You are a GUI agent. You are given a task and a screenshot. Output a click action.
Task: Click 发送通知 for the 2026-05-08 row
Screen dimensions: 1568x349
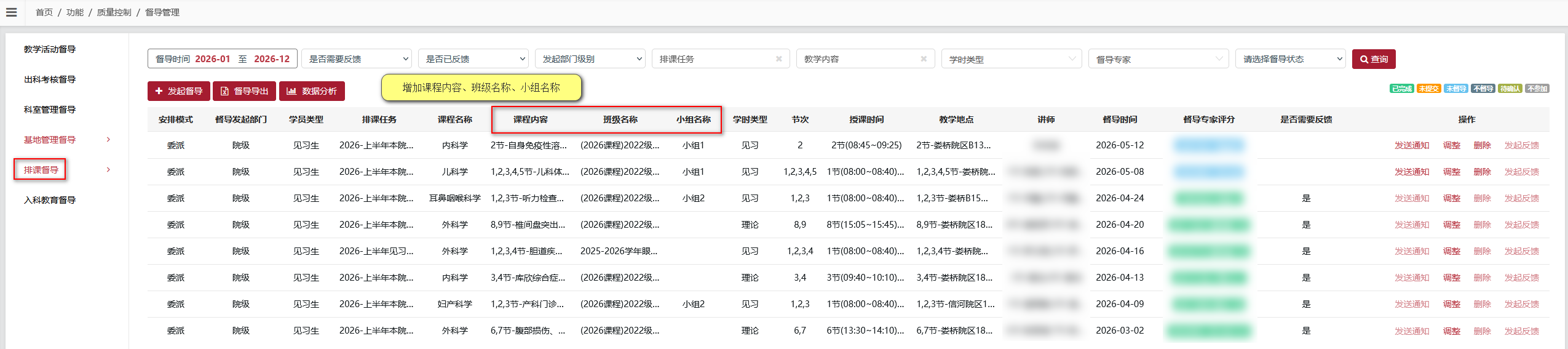pos(1412,172)
